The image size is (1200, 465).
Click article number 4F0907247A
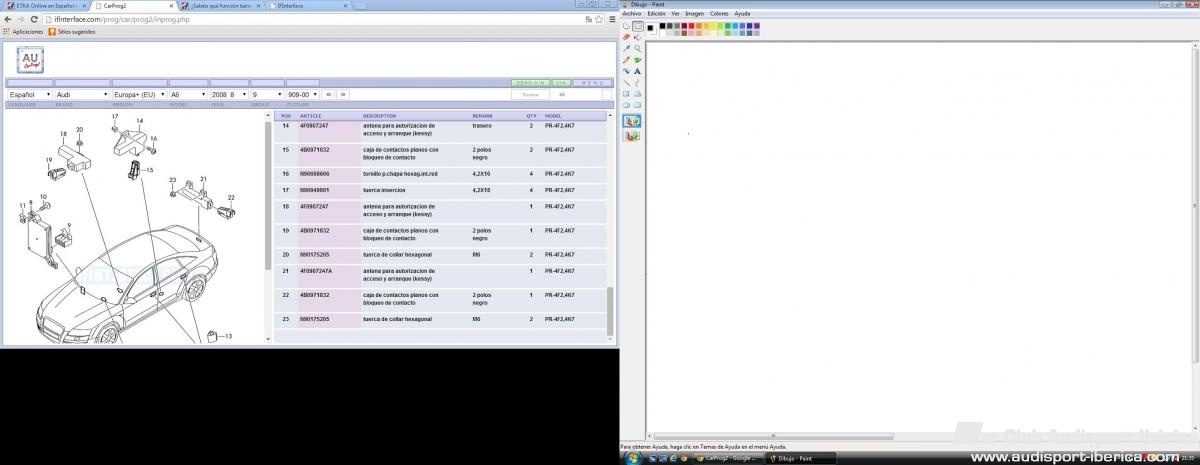316,271
